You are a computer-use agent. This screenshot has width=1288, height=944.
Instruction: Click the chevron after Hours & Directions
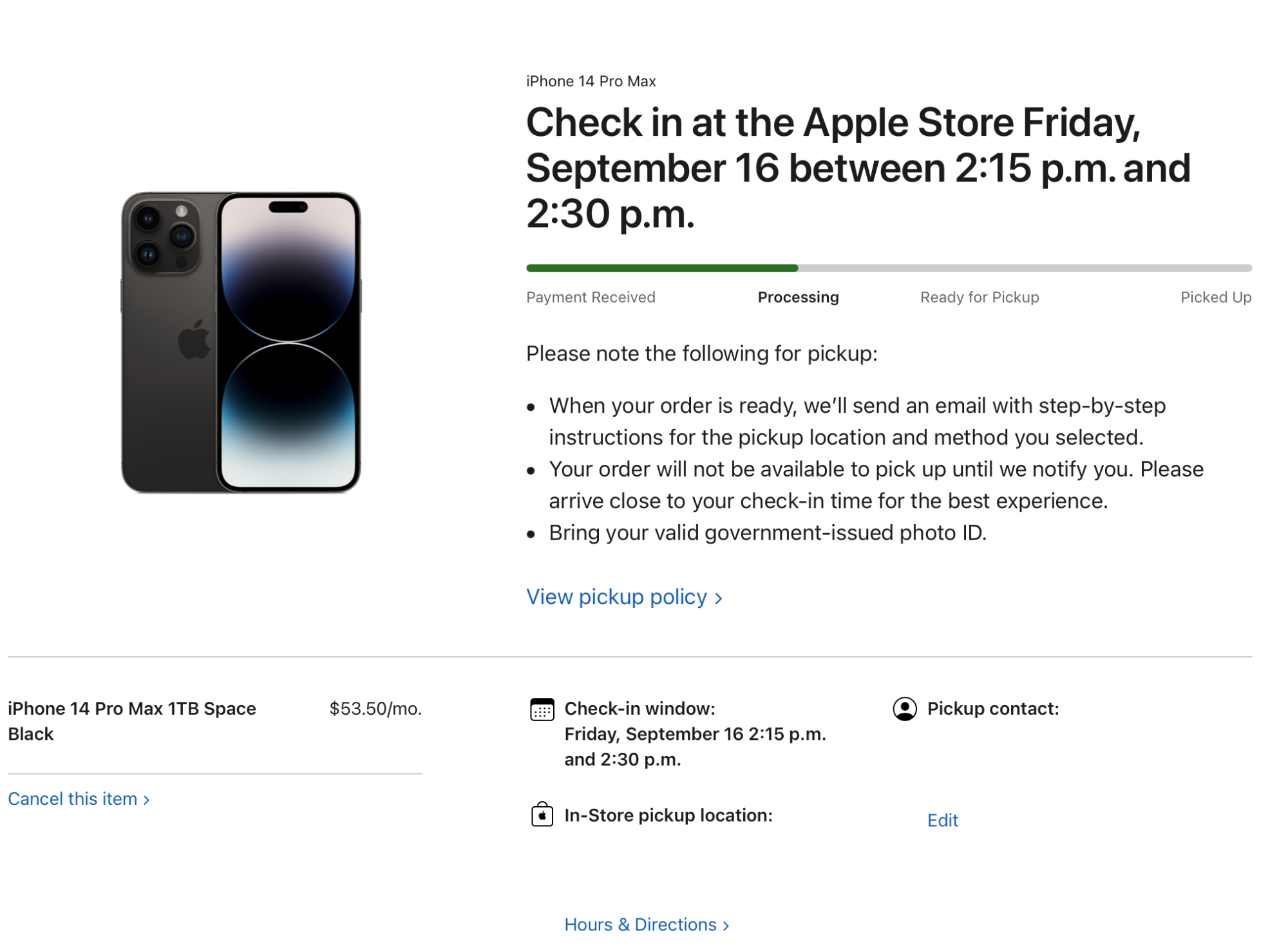pos(726,925)
